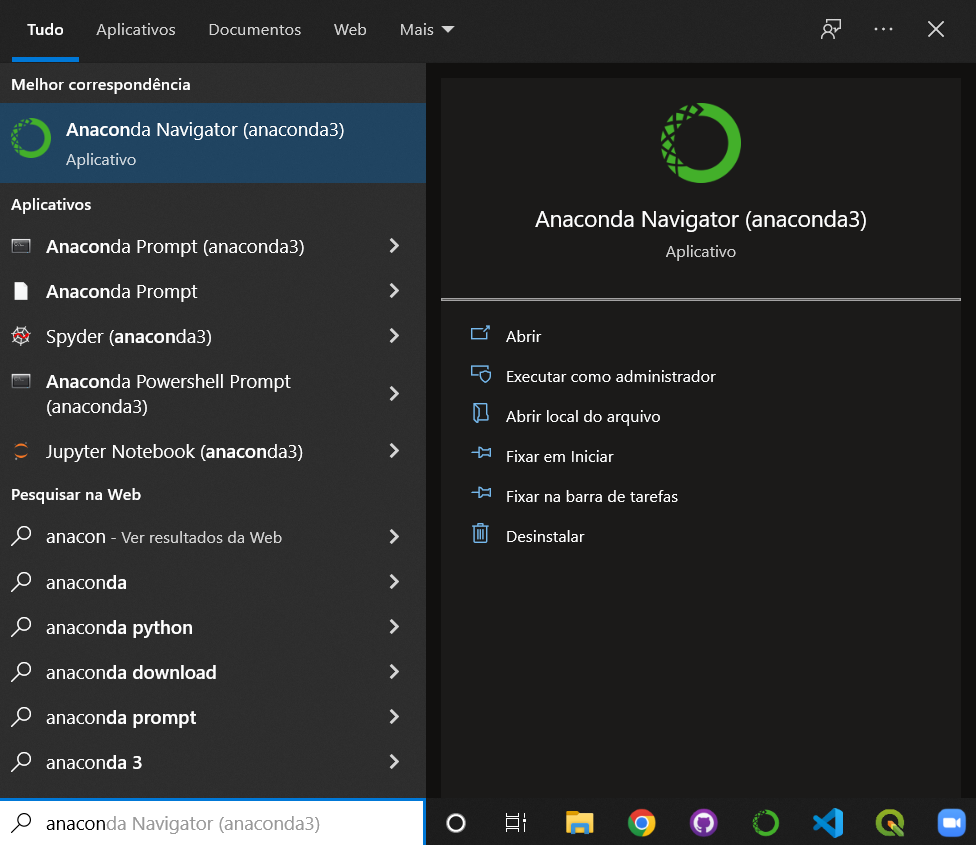Click the shield icon for Executar como administrador
The width and height of the screenshot is (976, 845).
tap(481, 374)
